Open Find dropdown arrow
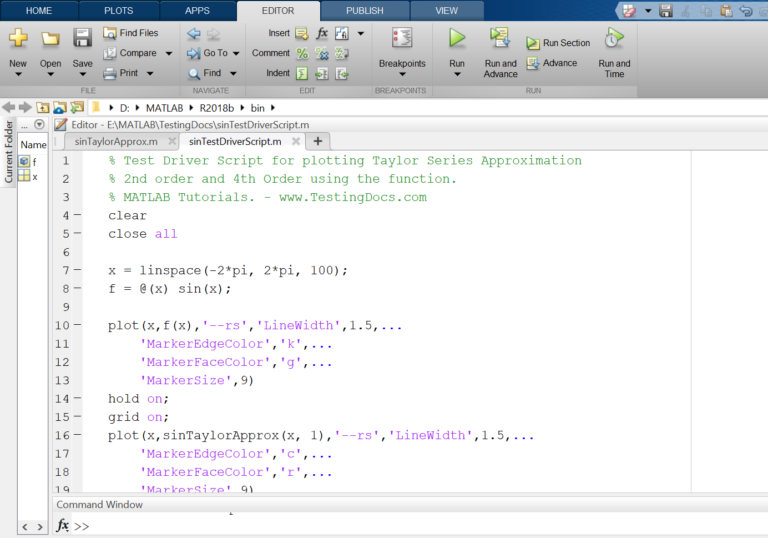The height and width of the screenshot is (538, 768). pos(233,73)
